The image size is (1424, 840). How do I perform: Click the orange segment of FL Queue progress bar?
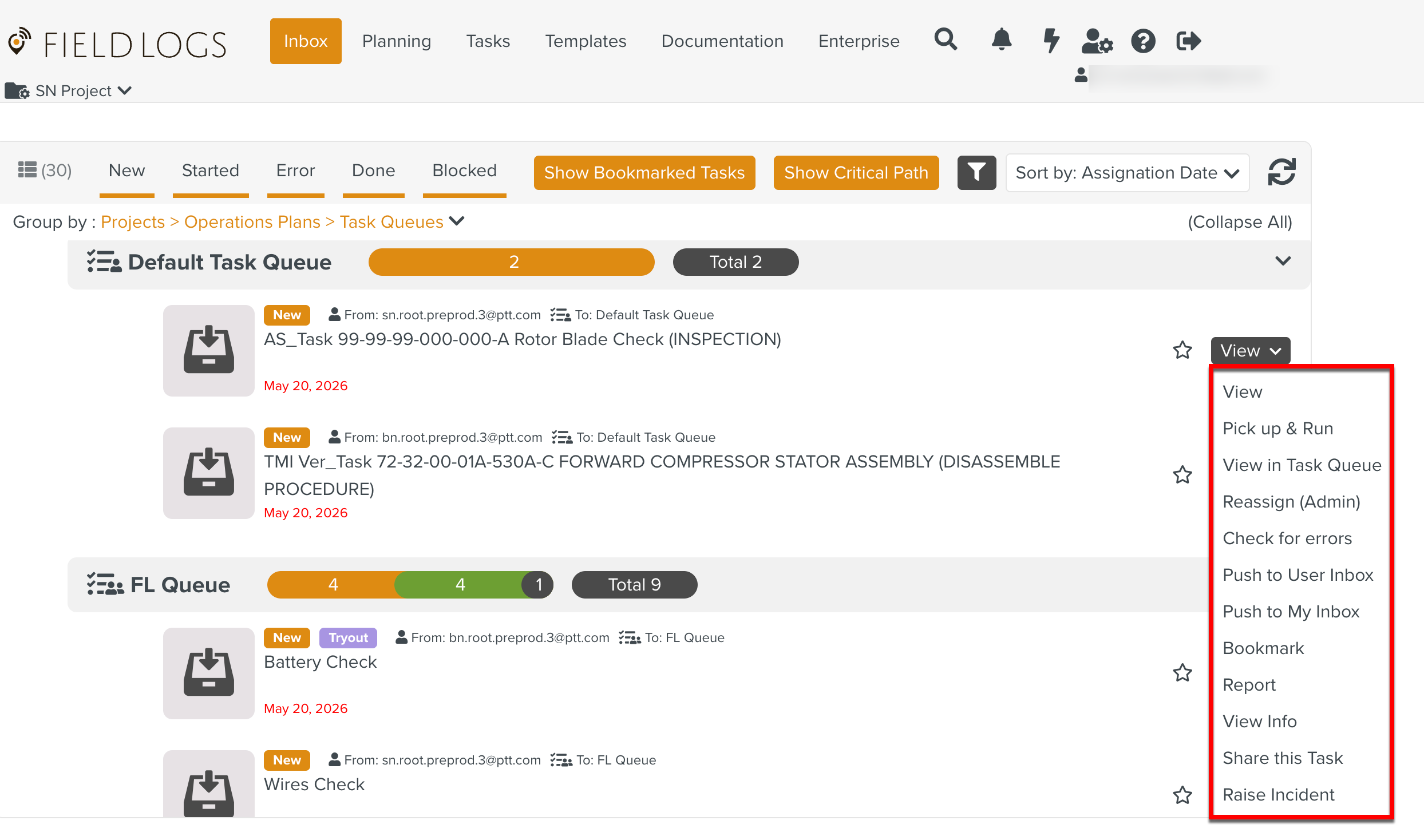point(333,585)
